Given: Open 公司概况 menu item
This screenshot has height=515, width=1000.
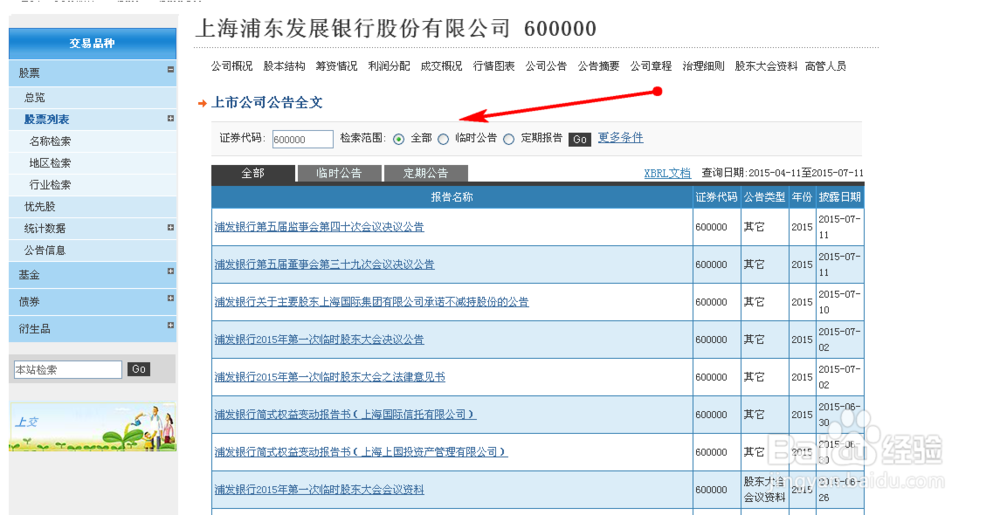Looking at the screenshot, I should [232, 66].
